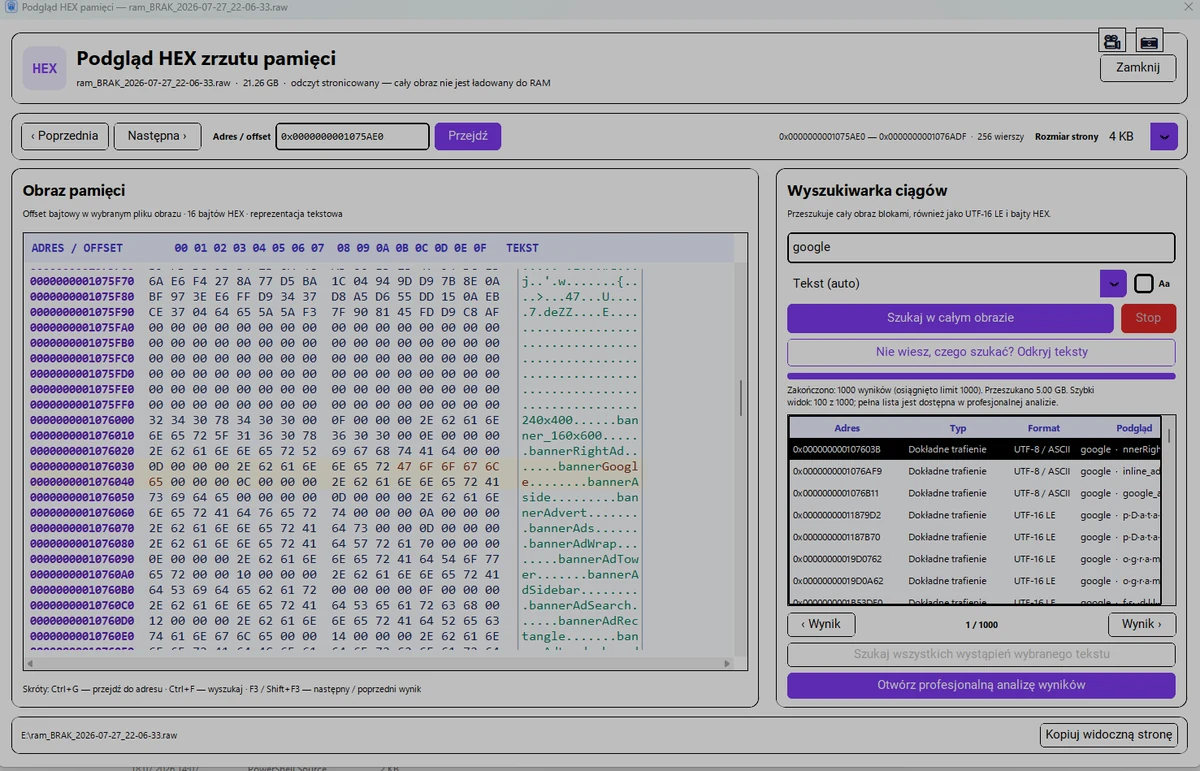Click the results list vertical scrollbar
Image resolution: width=1200 pixels, height=771 pixels.
tap(1170, 510)
